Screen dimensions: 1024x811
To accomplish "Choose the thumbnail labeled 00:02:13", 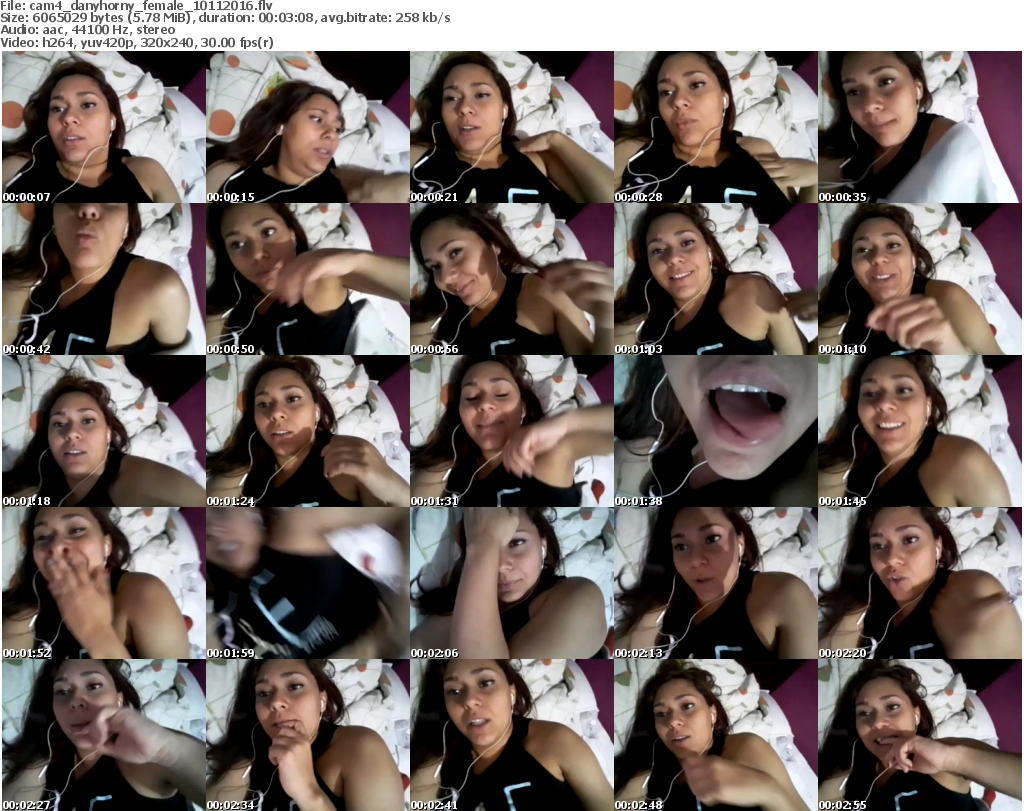I will coord(716,583).
